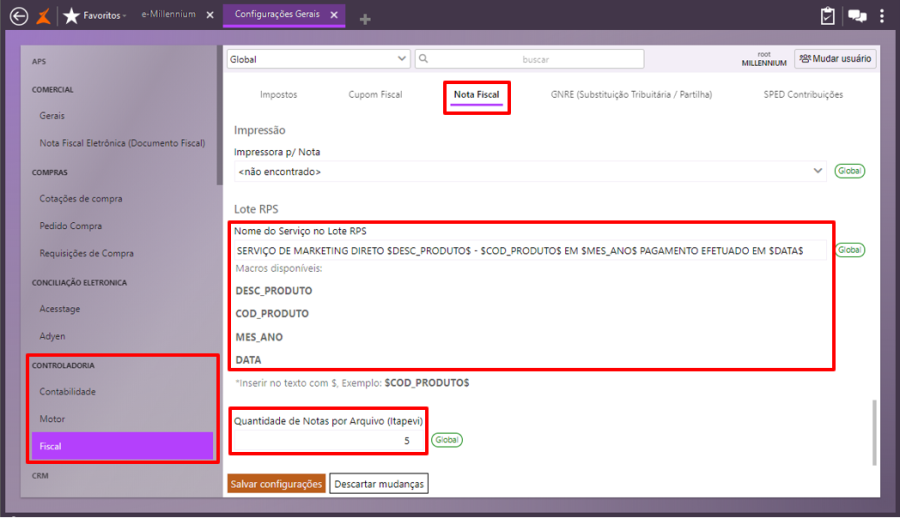Close the e-Millennium tab

[210, 15]
